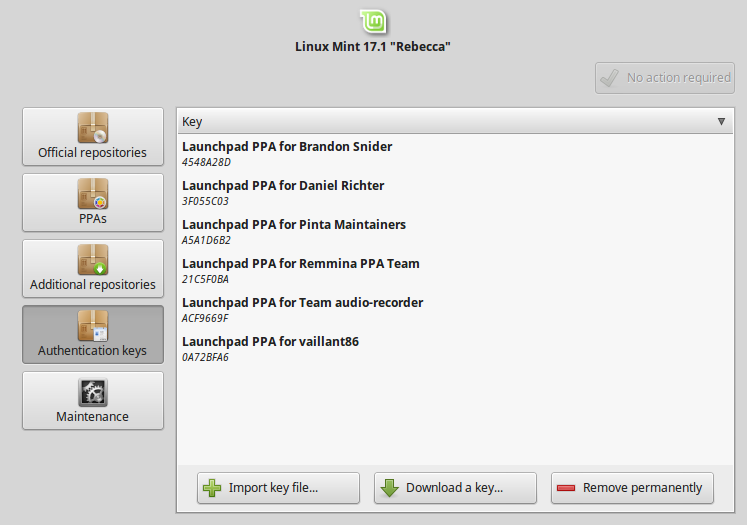Click the Official repositories package icon
The image size is (747, 525).
coord(93,128)
